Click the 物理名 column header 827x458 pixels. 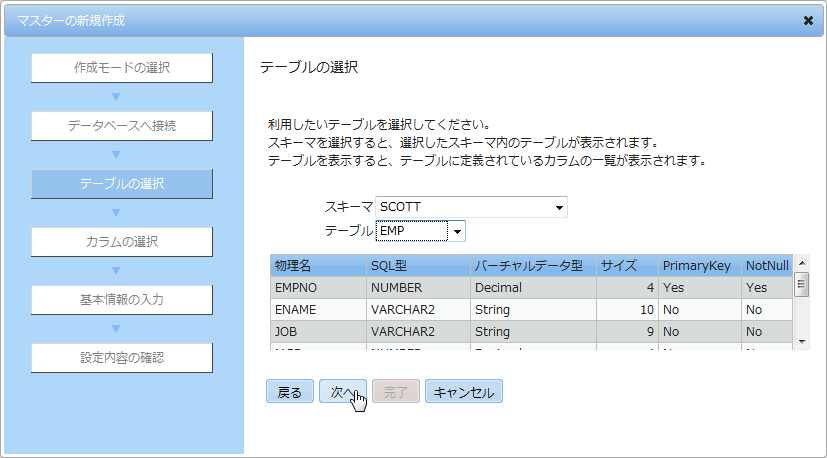[318, 266]
